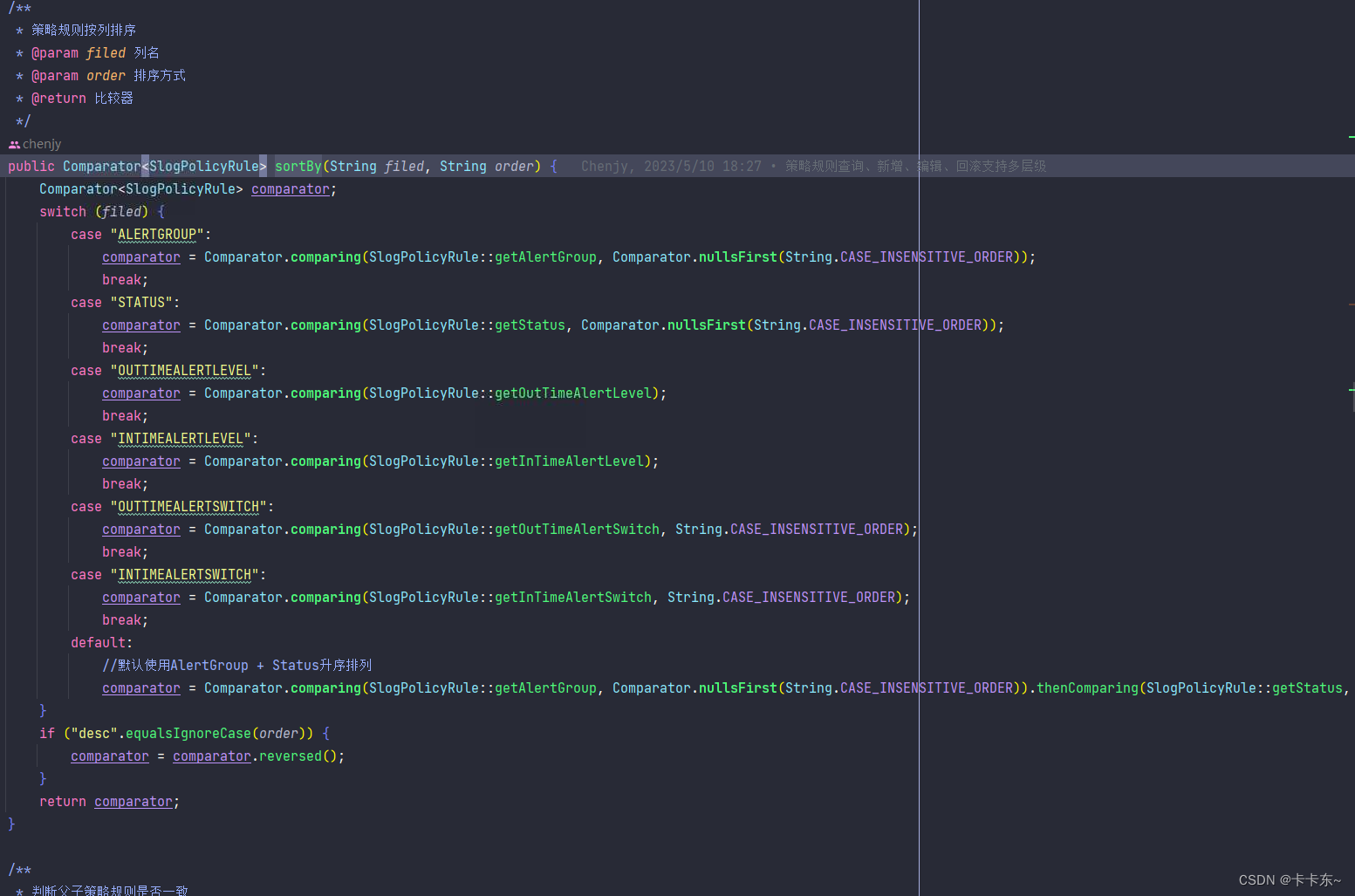Click nullsFirst in the STATUS case line
1355x896 pixels.
(707, 325)
